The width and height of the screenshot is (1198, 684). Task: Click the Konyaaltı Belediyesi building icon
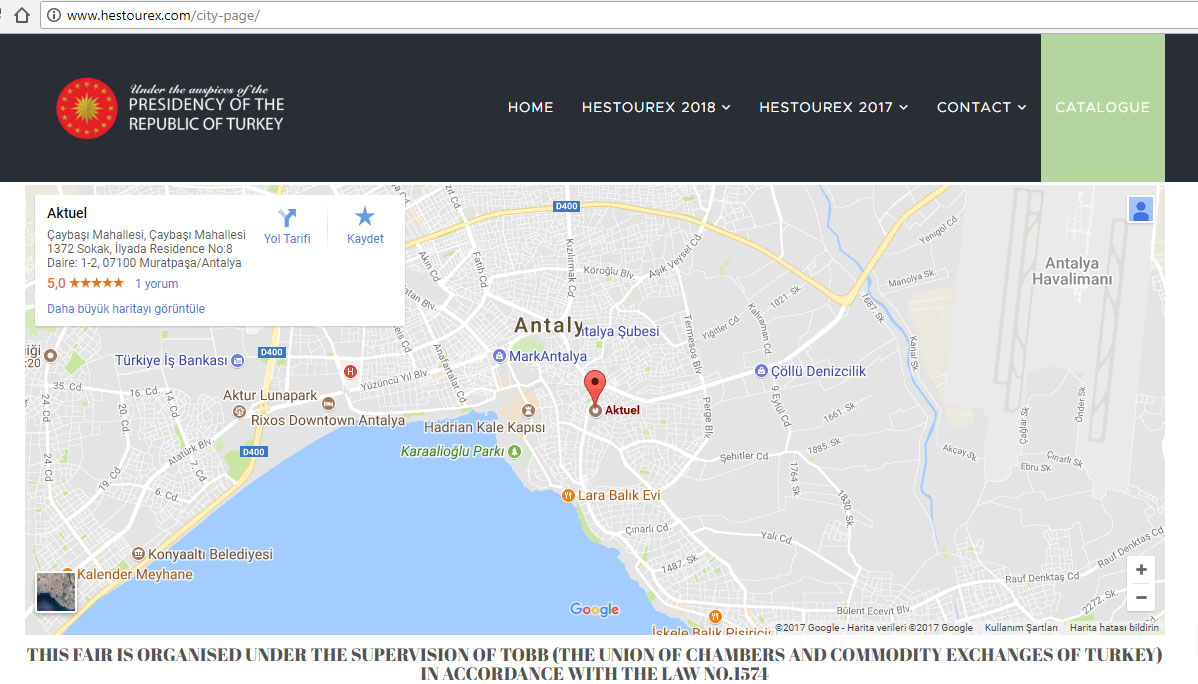pyautogui.click(x=138, y=554)
